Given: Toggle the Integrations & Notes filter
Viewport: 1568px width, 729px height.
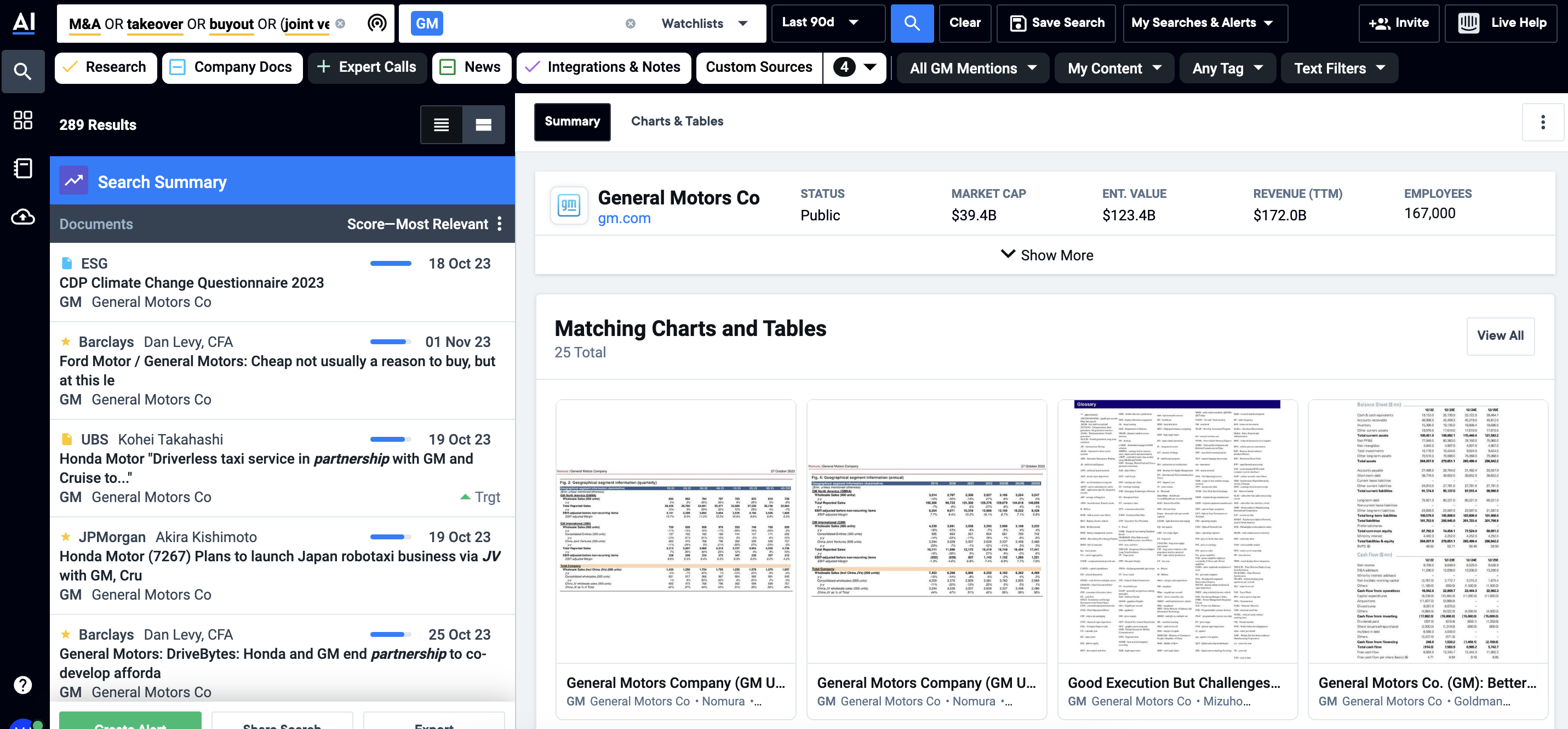Looking at the screenshot, I should coord(604,67).
